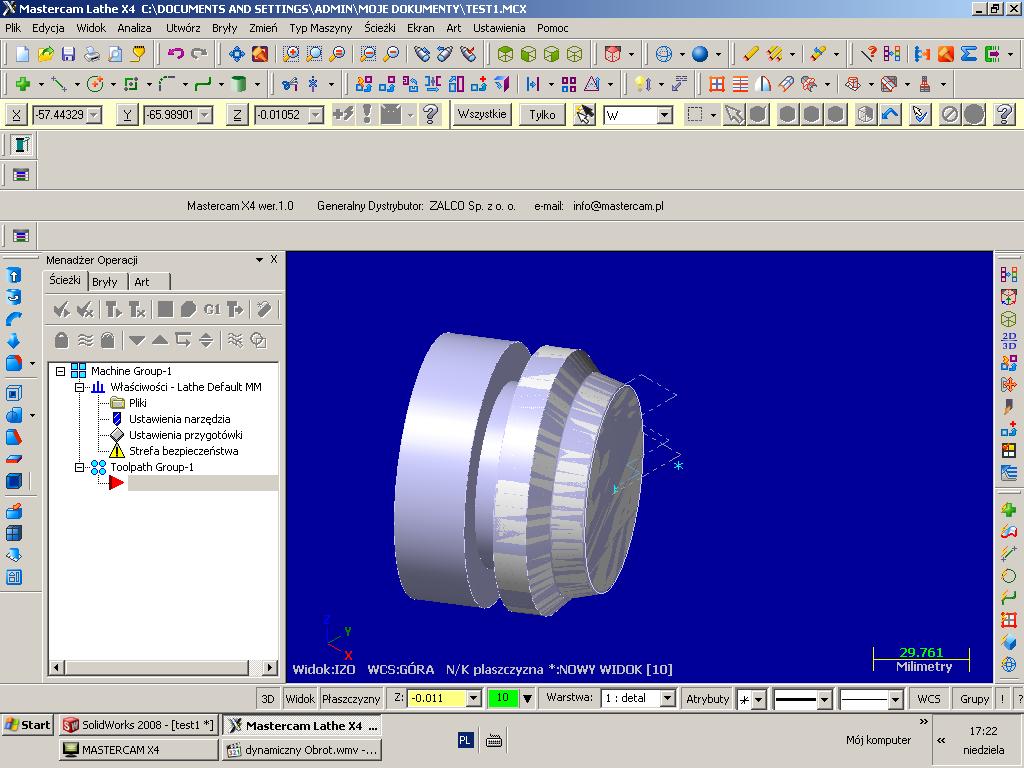1024x768 pixels.
Task: Create a new file via toolbar icon
Action: coord(23,54)
